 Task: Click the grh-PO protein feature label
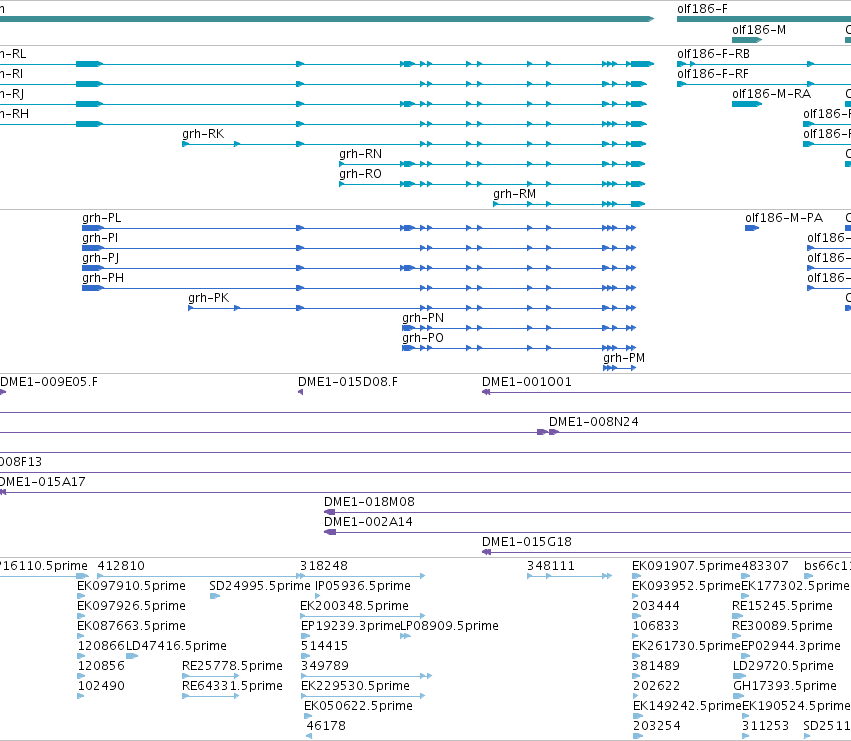pyautogui.click(x=423, y=339)
